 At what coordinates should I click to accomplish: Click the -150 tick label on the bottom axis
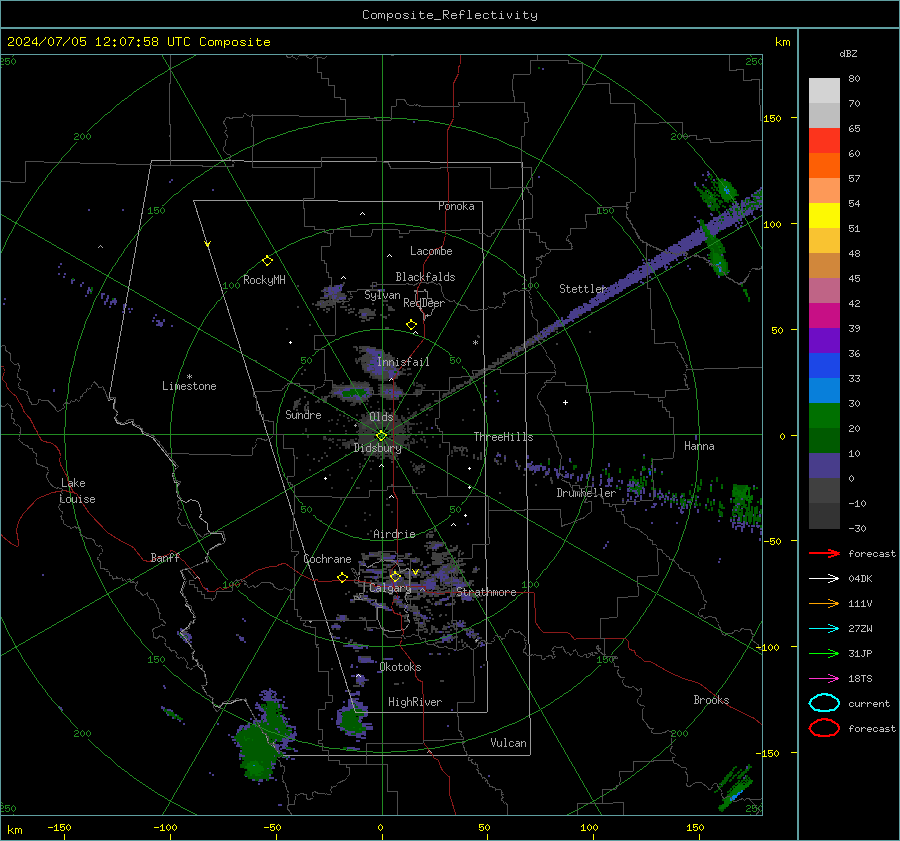click(59, 827)
